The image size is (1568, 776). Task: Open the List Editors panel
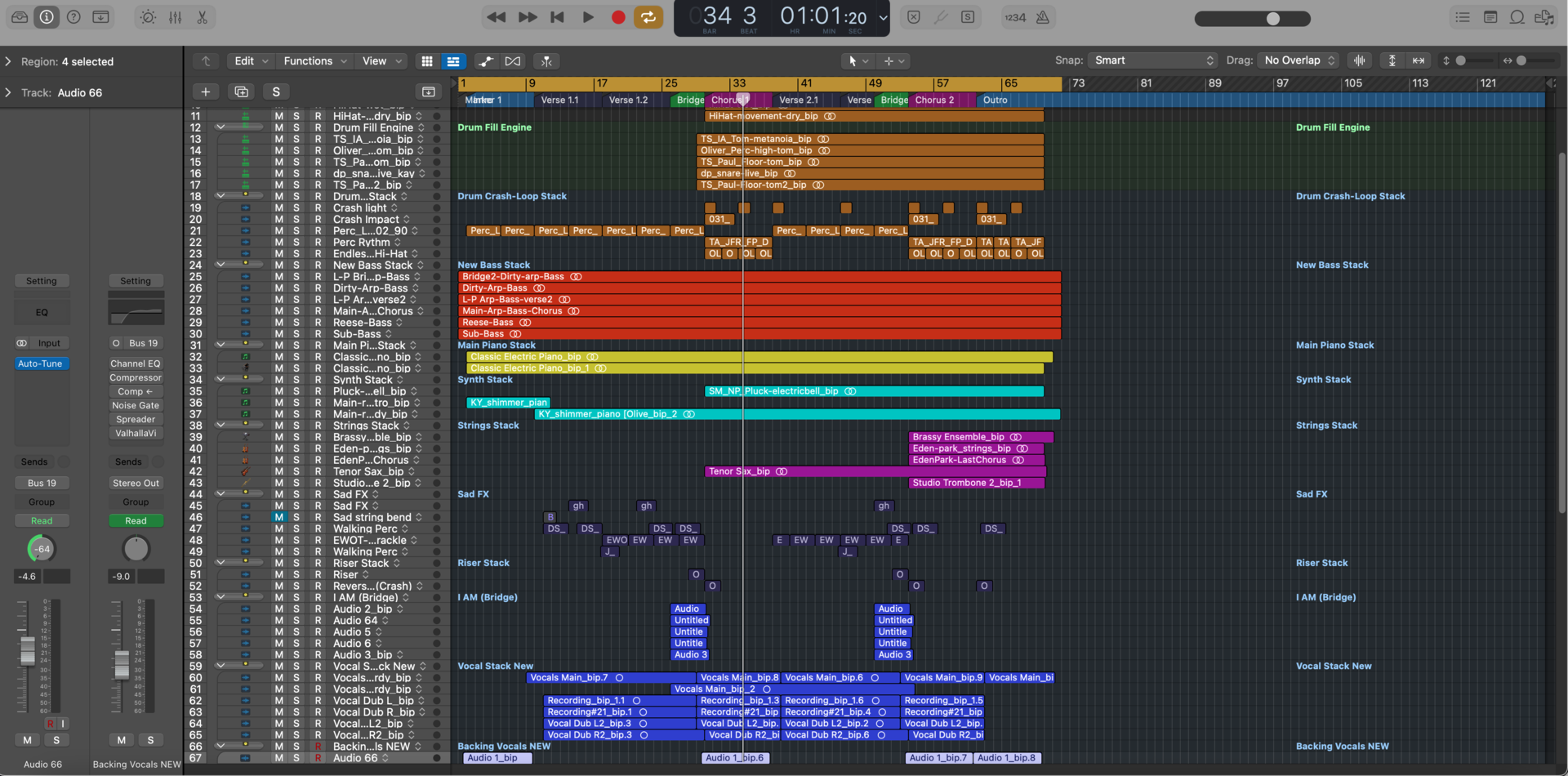coord(1462,16)
